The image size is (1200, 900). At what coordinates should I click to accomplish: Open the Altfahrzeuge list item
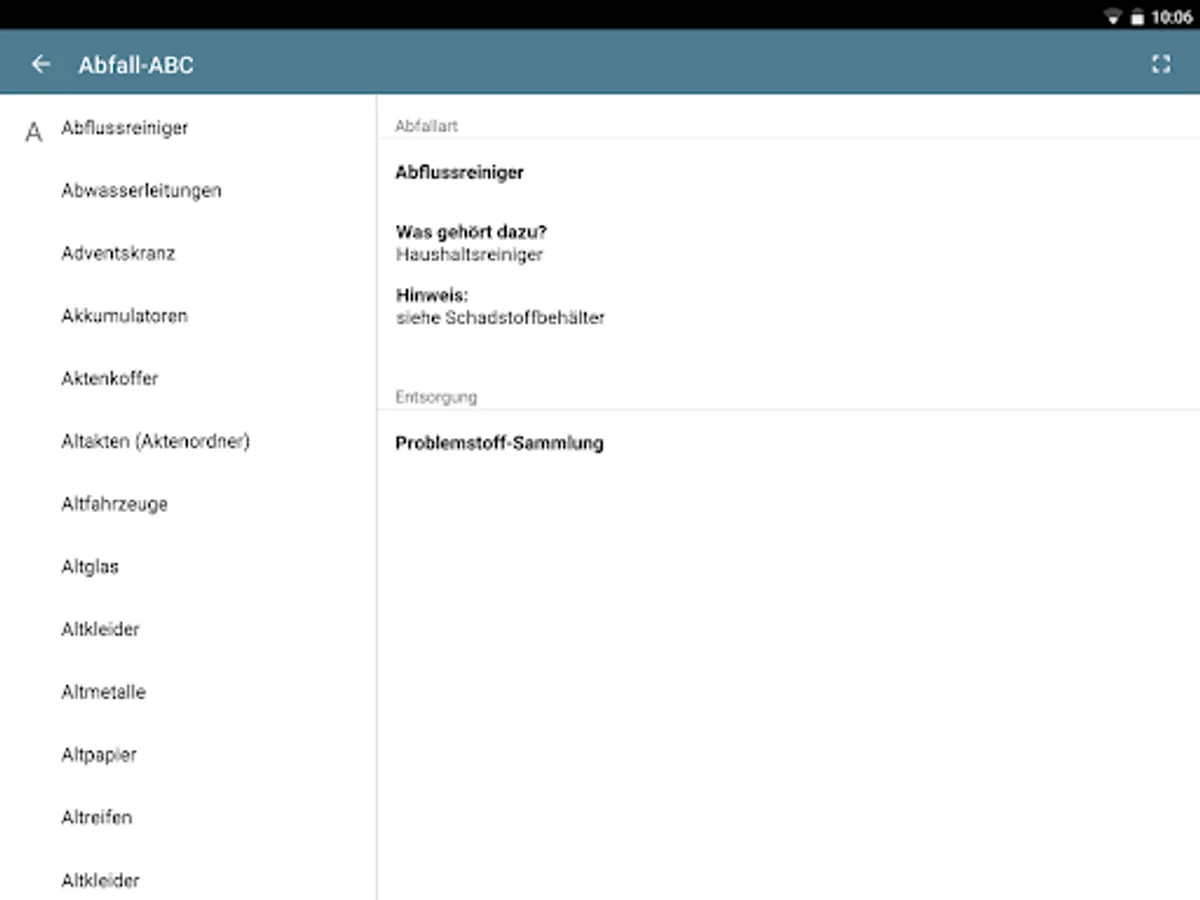point(113,504)
